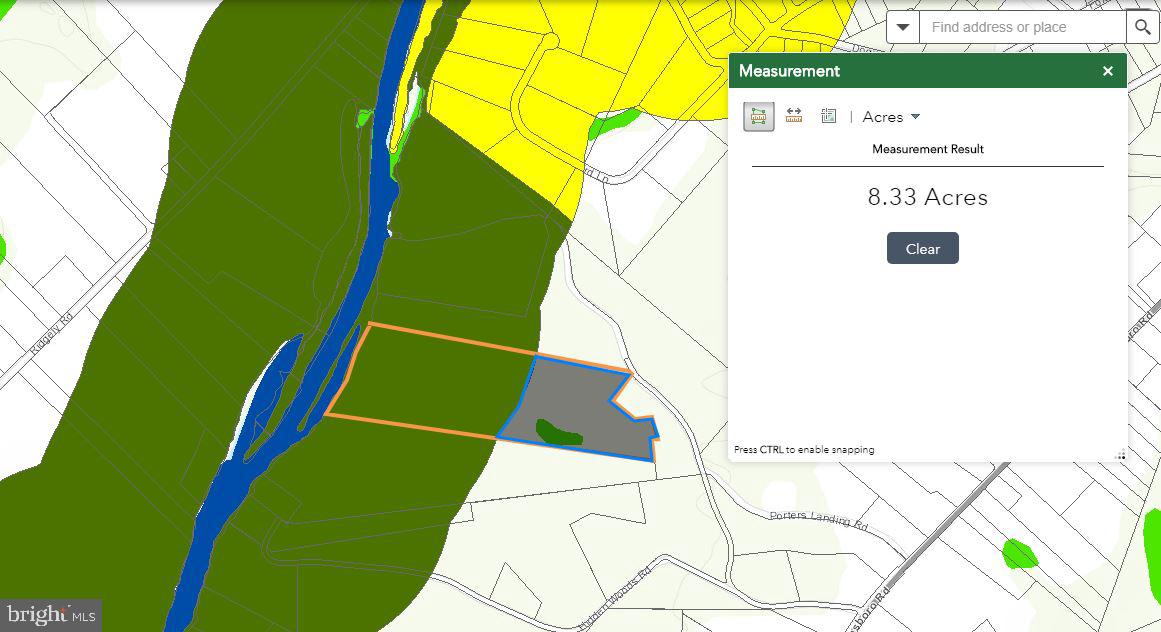The image size is (1161, 632).
Task: Click the Measurement panel resize handle
Action: click(x=1120, y=455)
